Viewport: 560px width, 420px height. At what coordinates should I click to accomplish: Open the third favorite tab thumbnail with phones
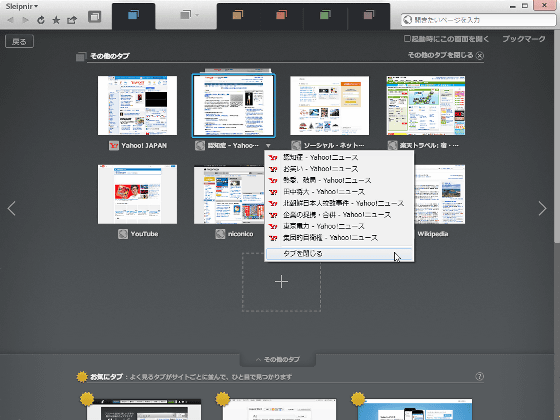415,410
